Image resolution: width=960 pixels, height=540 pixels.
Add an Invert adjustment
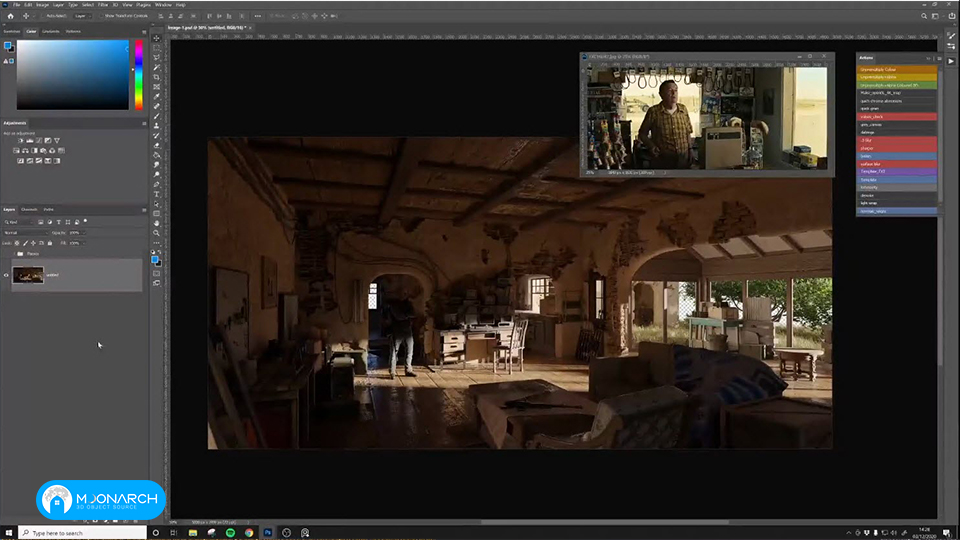click(x=20, y=161)
